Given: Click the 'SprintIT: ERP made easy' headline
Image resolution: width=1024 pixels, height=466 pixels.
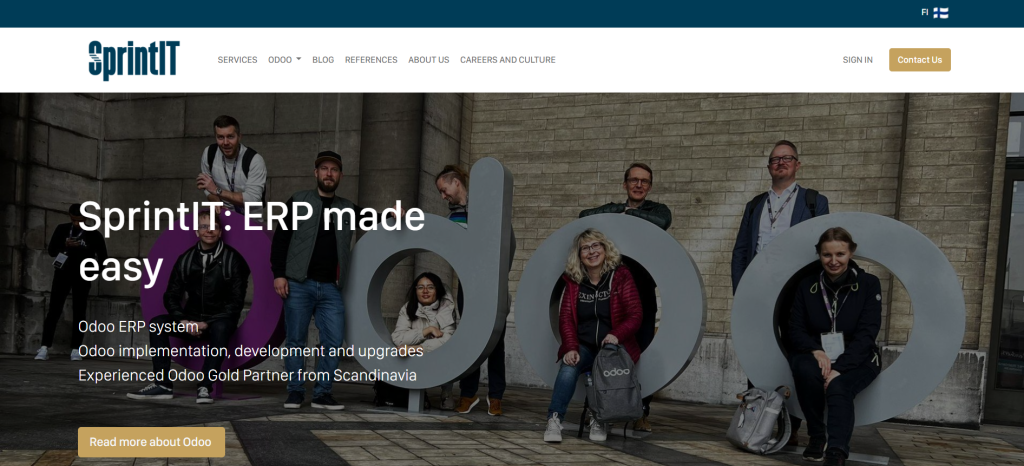Looking at the screenshot, I should 251,242.
